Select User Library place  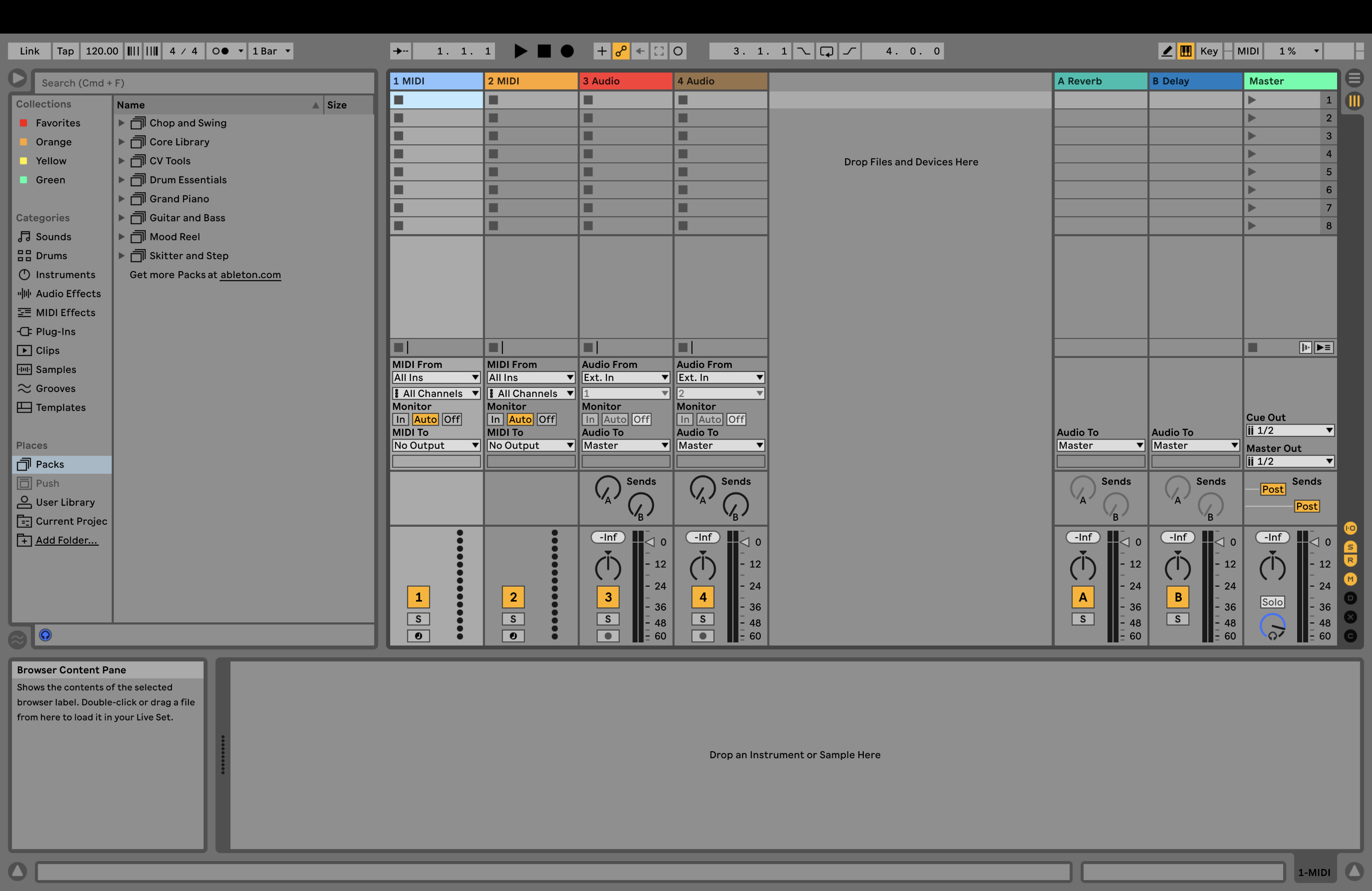point(65,503)
